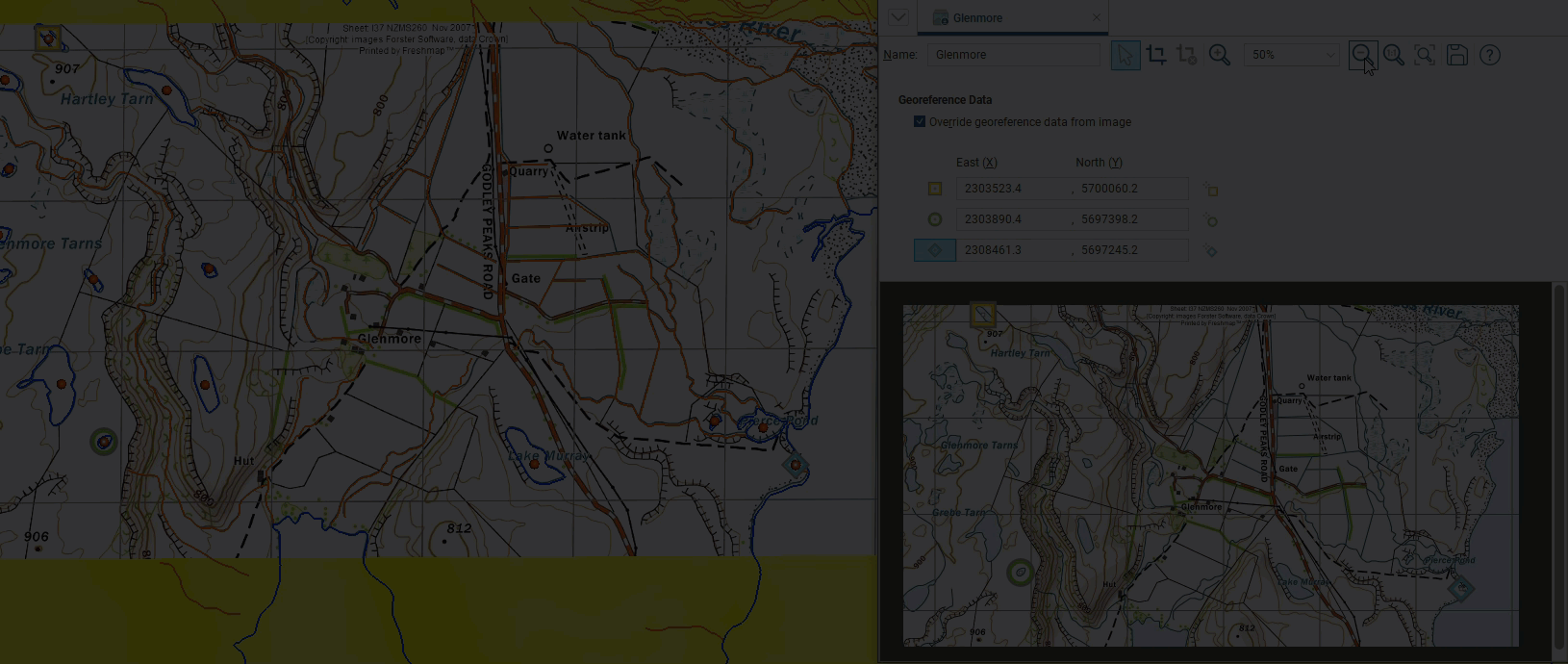This screenshot has width=1568, height=664.
Task: Select the green circle marker button
Action: (x=934, y=219)
